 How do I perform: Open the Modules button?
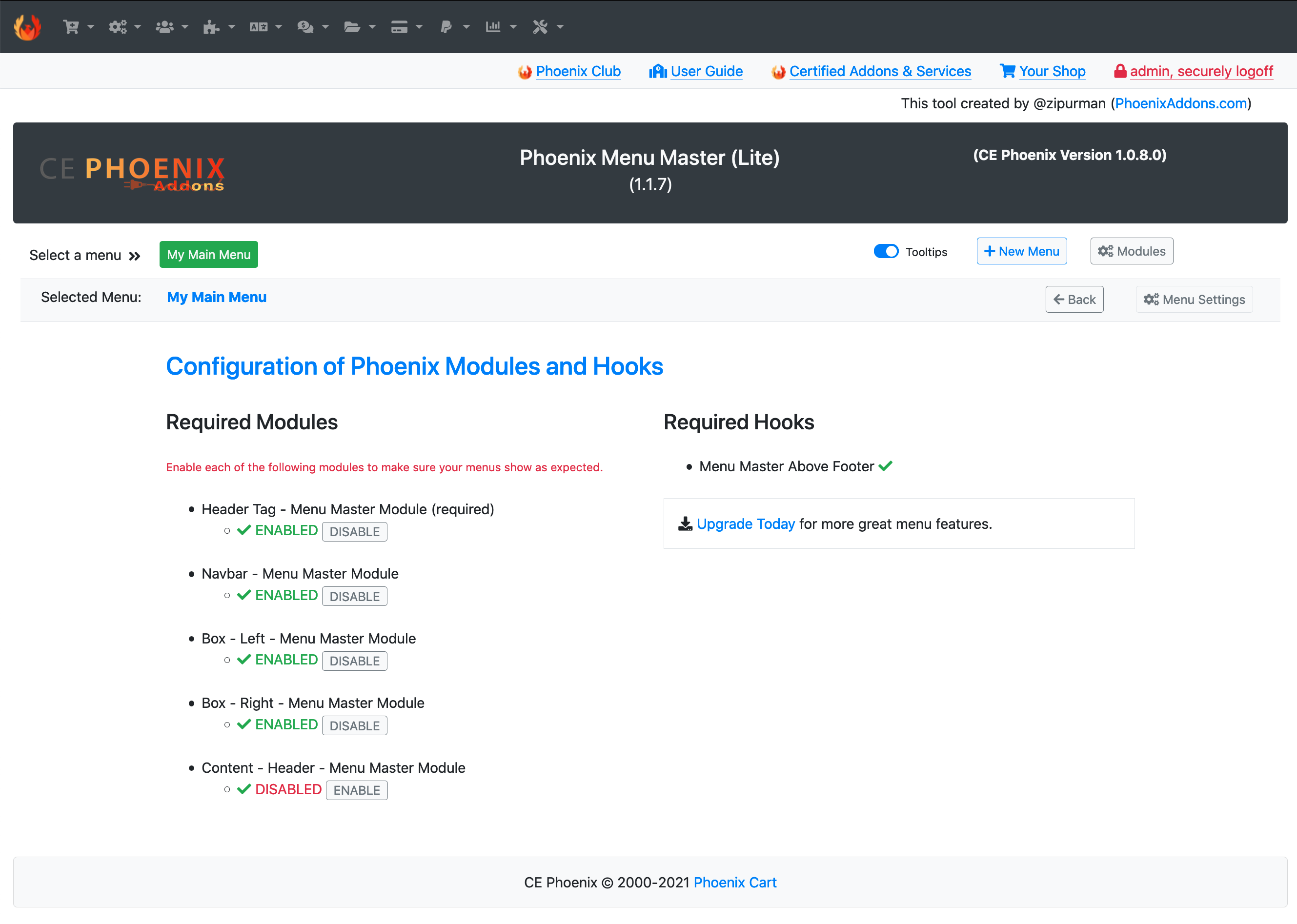1132,251
